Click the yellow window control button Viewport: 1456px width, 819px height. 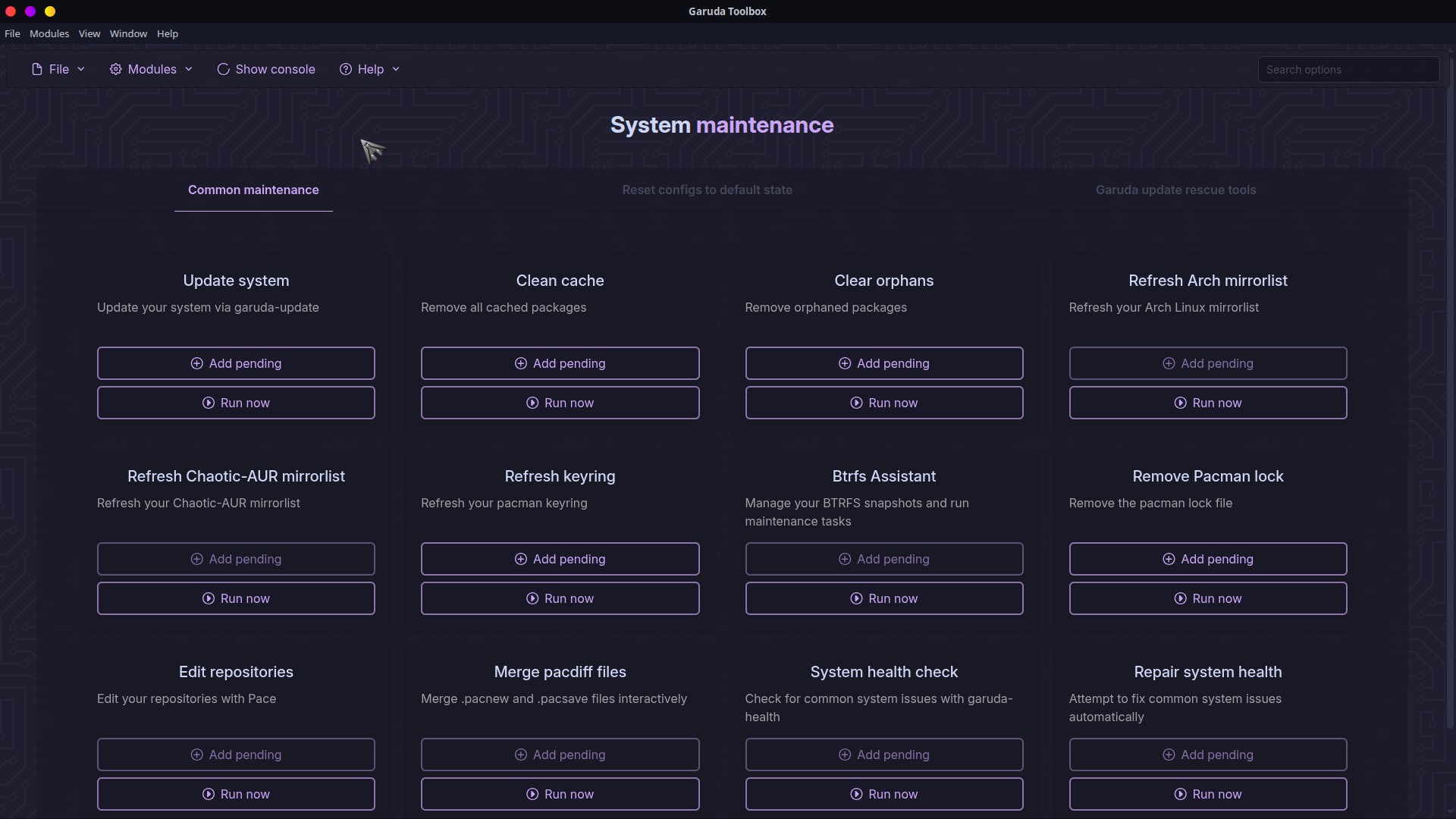50,11
